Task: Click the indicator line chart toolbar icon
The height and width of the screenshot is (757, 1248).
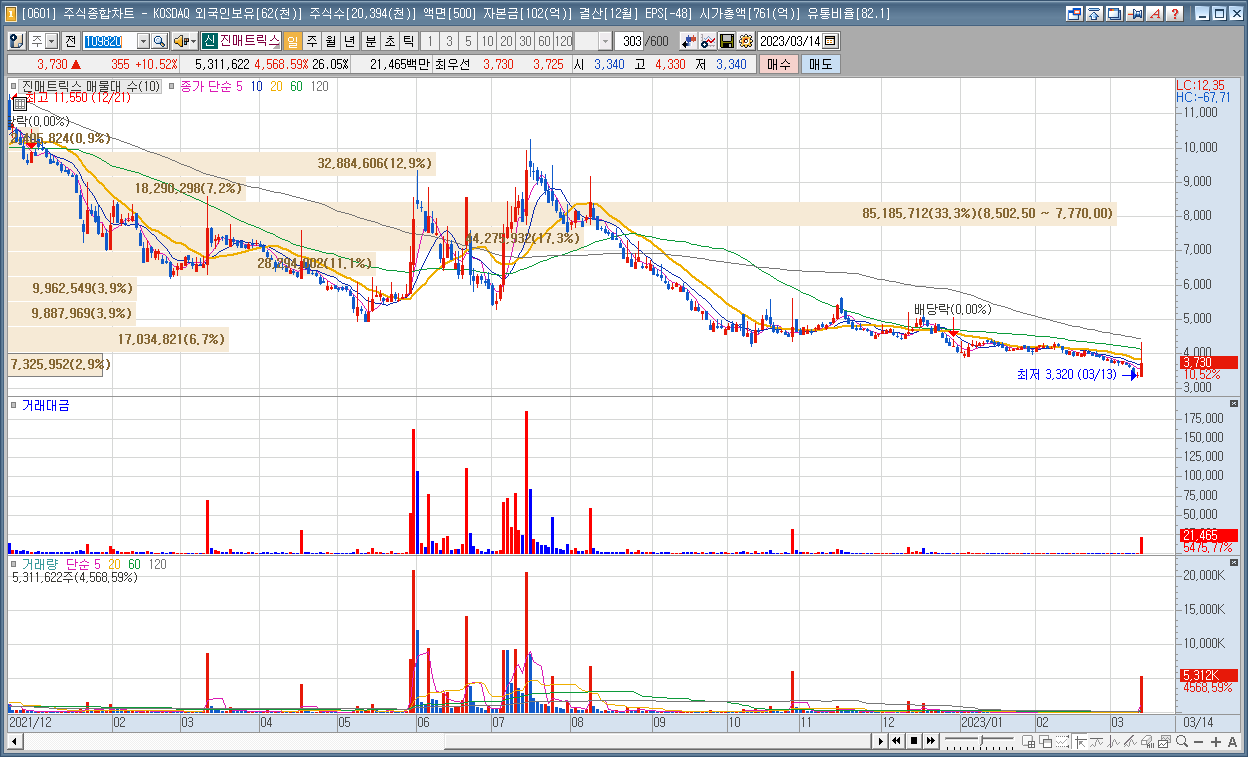Action: pyautogui.click(x=708, y=41)
